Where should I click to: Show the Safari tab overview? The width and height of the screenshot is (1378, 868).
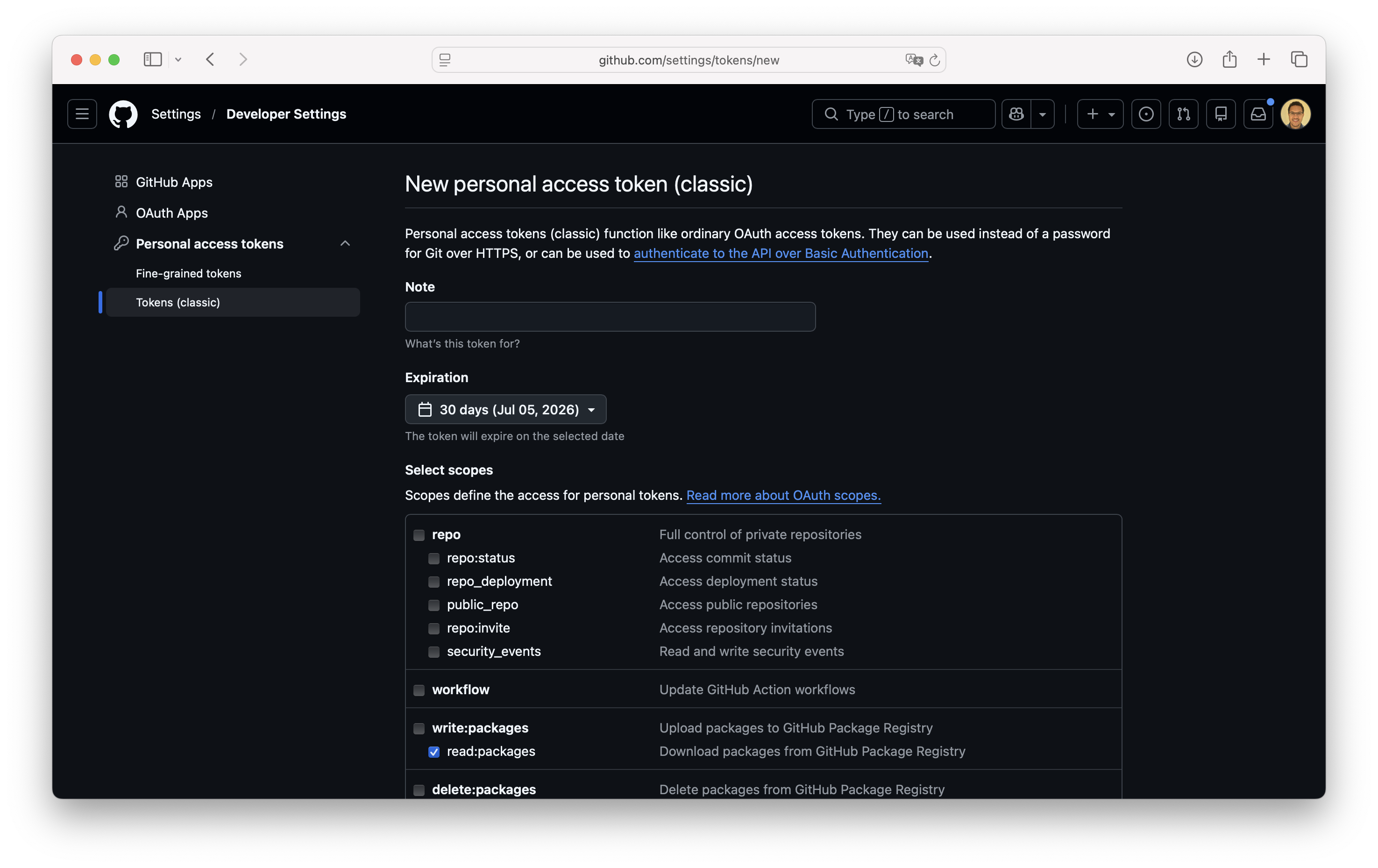[x=1299, y=59]
